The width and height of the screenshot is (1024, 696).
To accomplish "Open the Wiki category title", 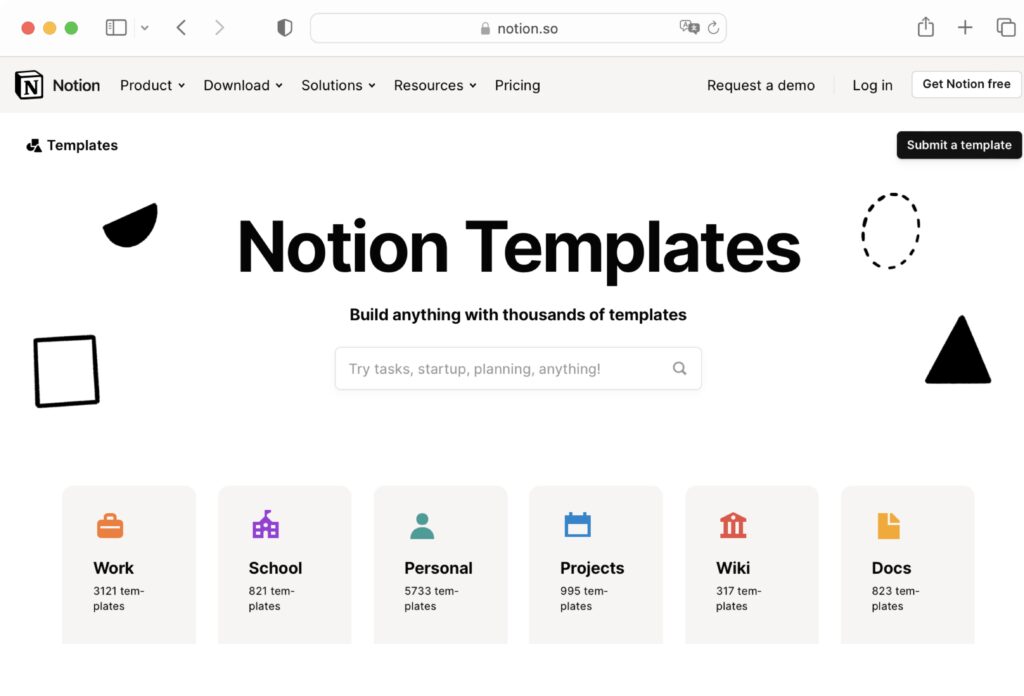I will pyautogui.click(x=733, y=568).
